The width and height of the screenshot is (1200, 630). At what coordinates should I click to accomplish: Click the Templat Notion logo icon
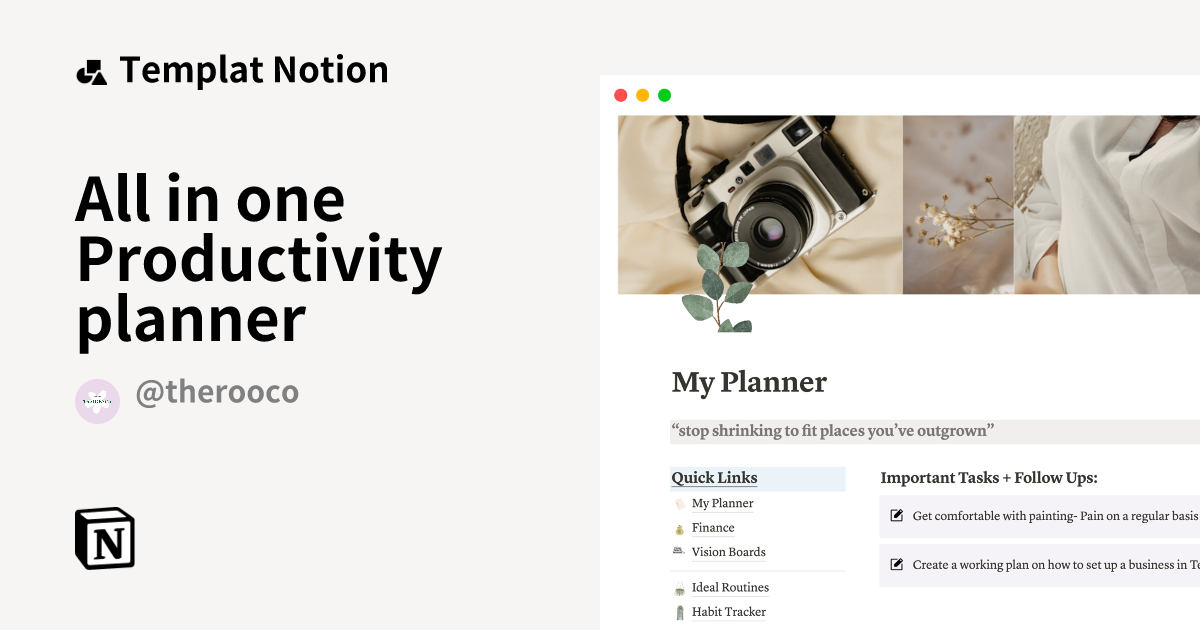point(92,70)
